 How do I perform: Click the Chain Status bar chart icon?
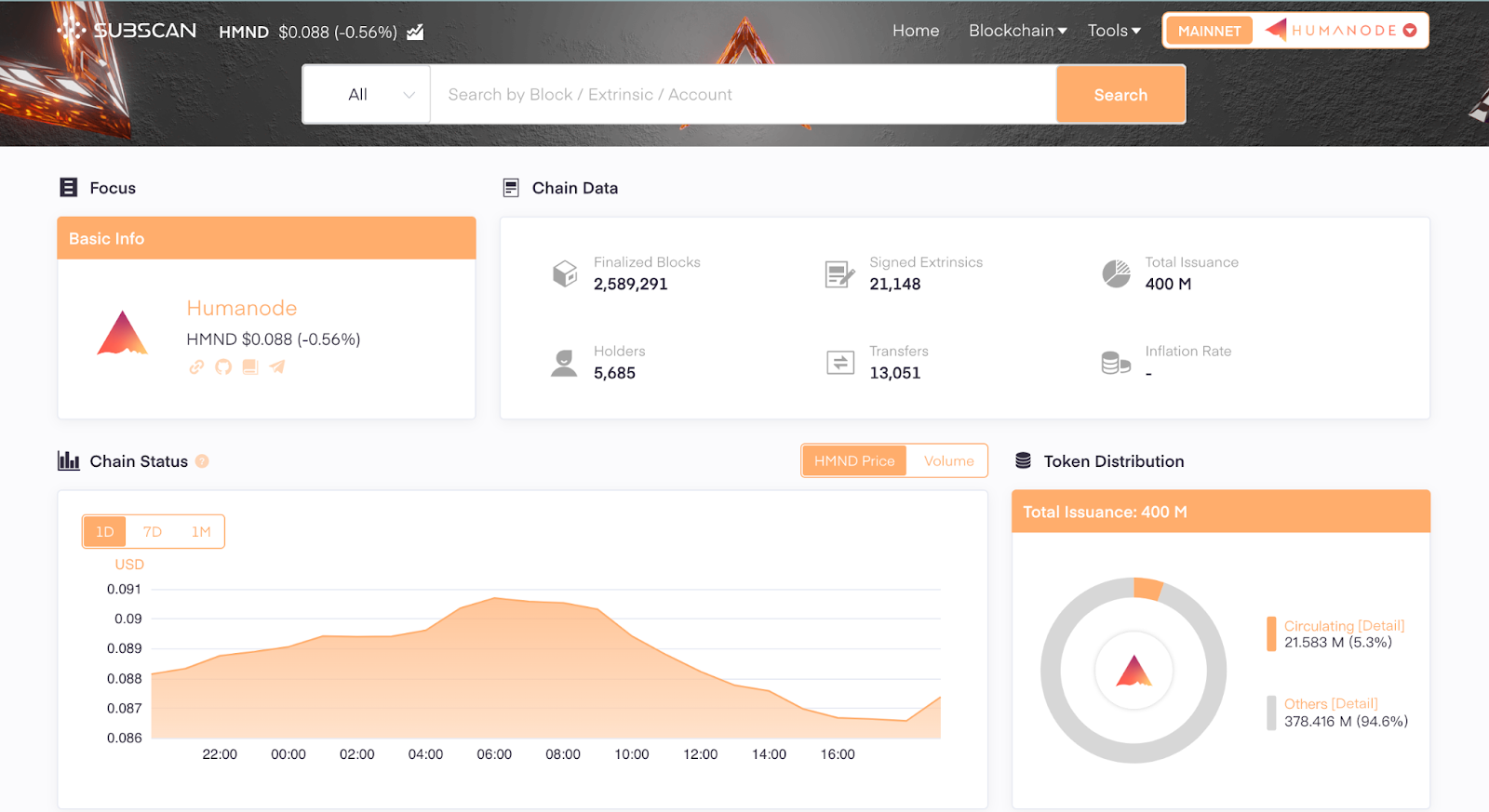69,460
